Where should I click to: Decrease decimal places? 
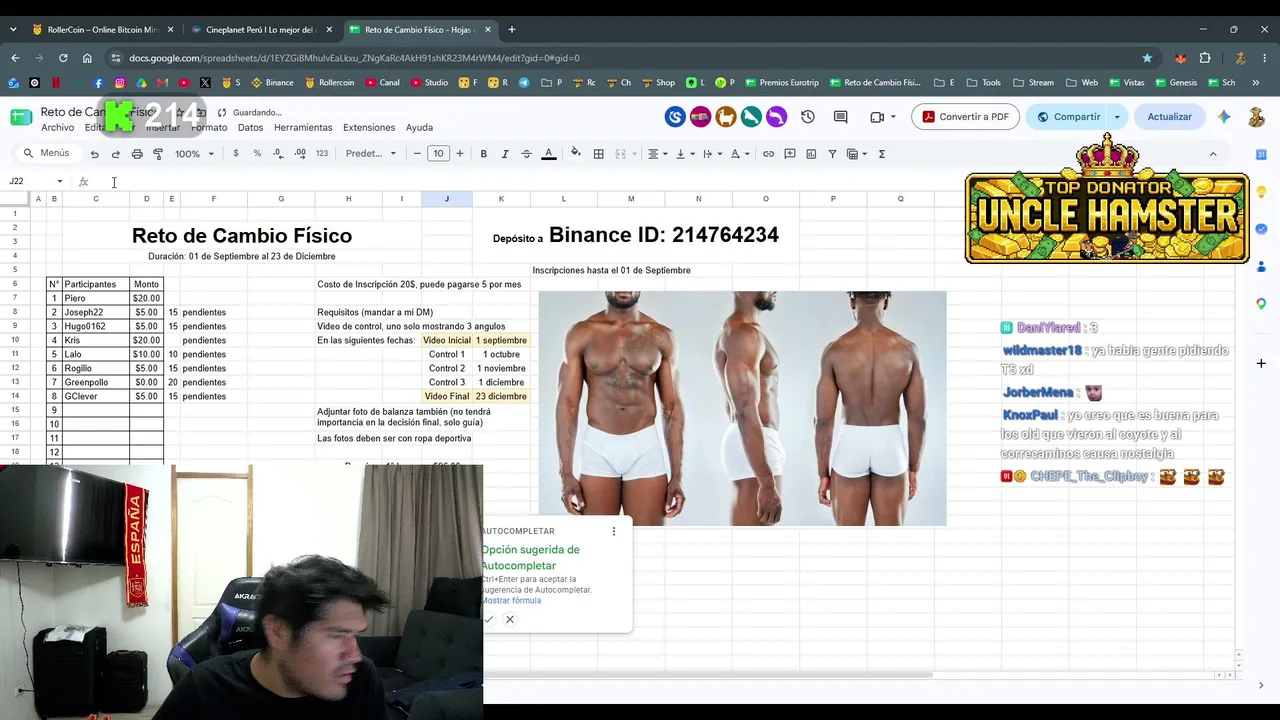pos(278,154)
